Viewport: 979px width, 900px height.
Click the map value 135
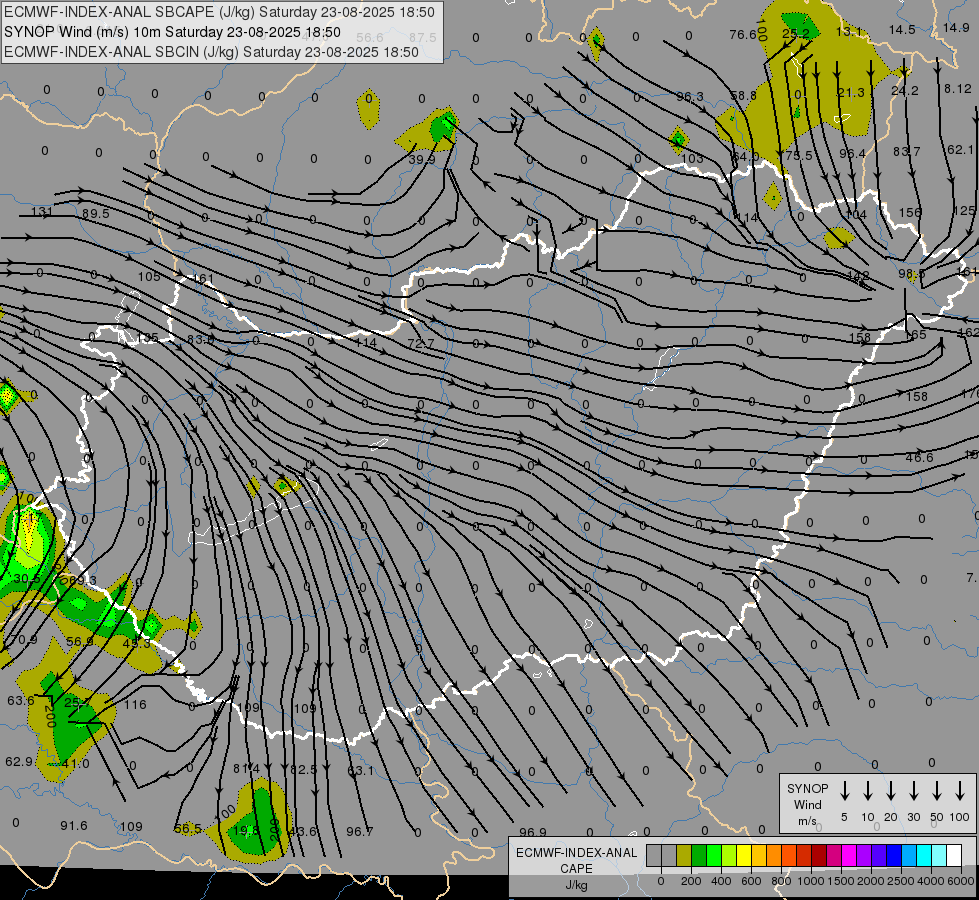147,337
